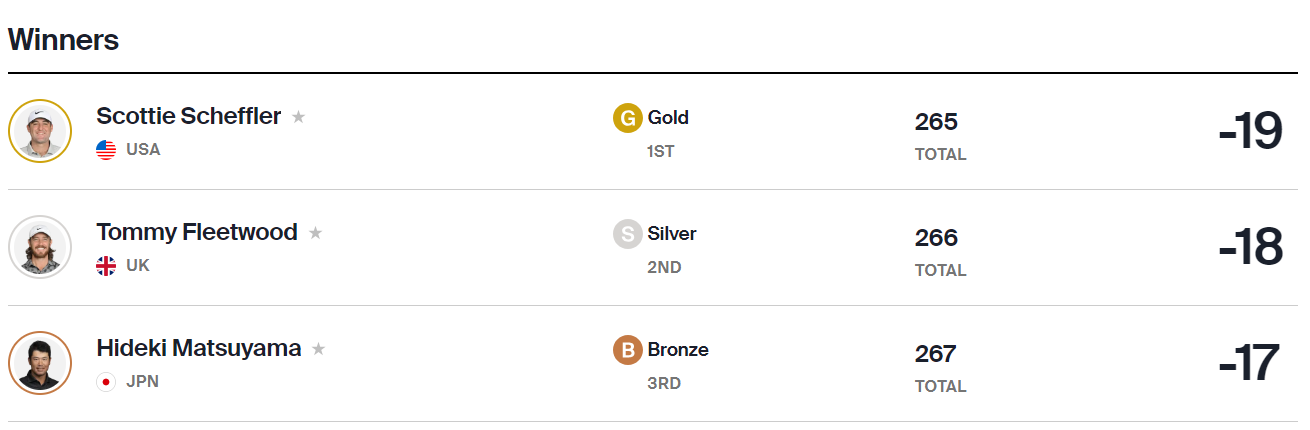Favorite Scottie Scheffler with the star icon
1310x430 pixels.
[x=298, y=117]
